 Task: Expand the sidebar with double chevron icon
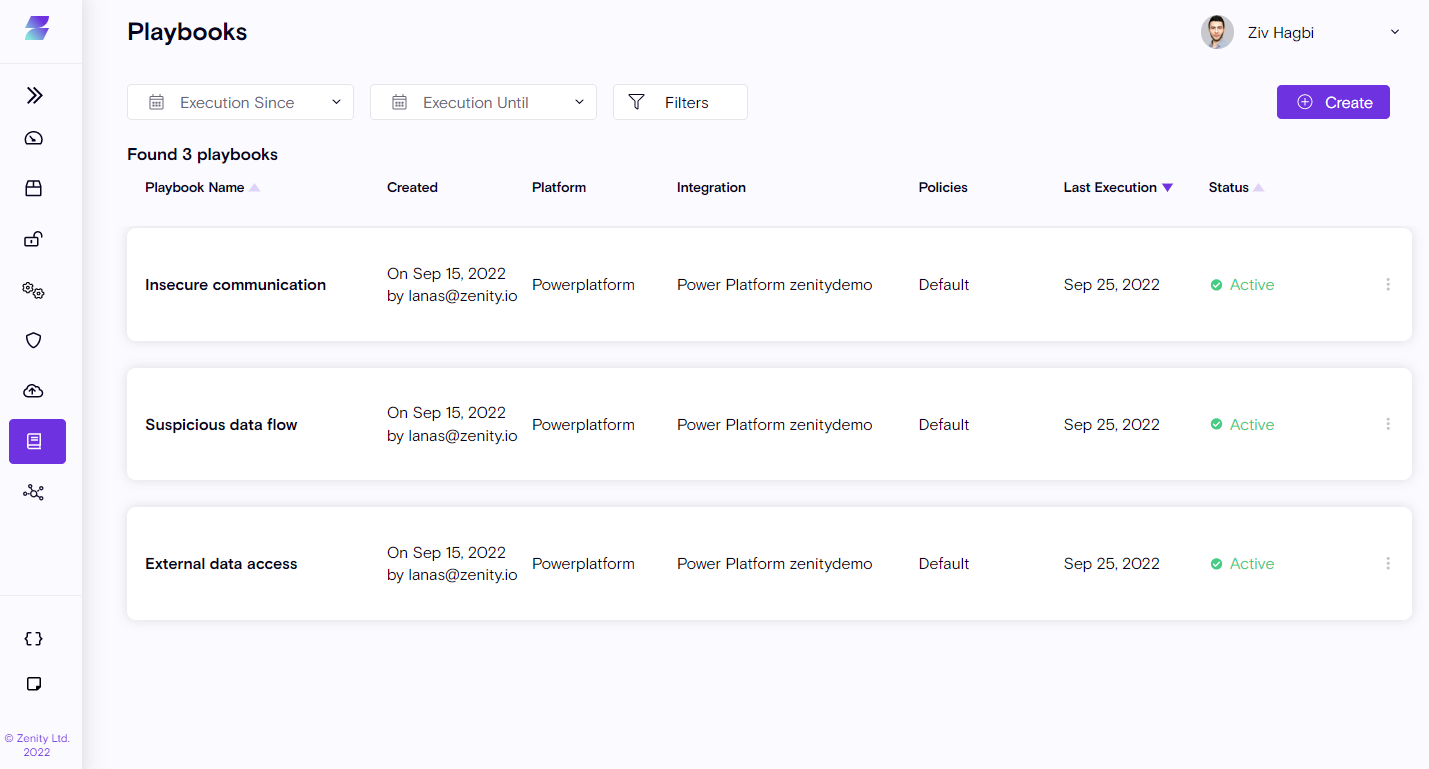(x=35, y=95)
